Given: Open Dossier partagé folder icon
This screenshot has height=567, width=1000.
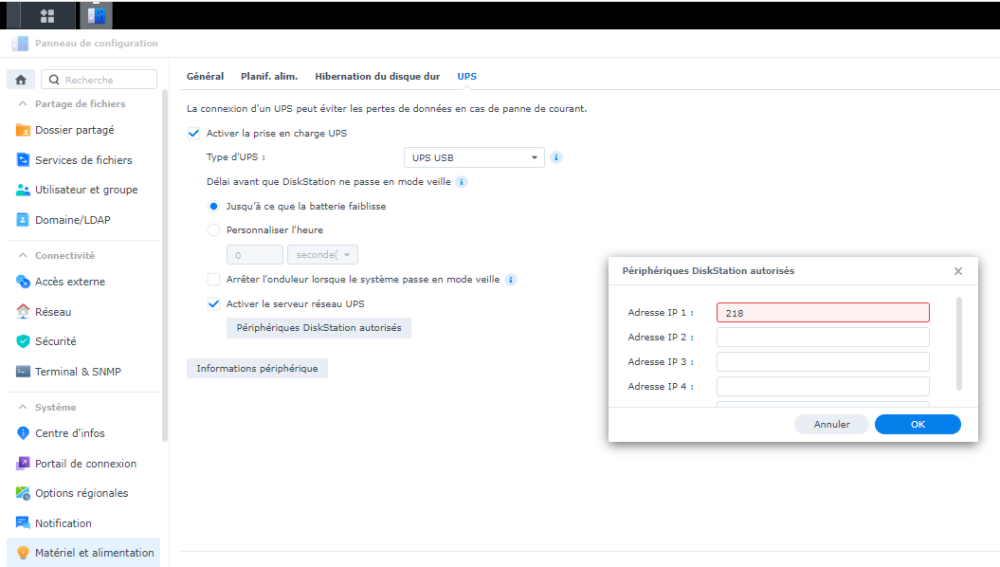Looking at the screenshot, I should click(x=23, y=130).
